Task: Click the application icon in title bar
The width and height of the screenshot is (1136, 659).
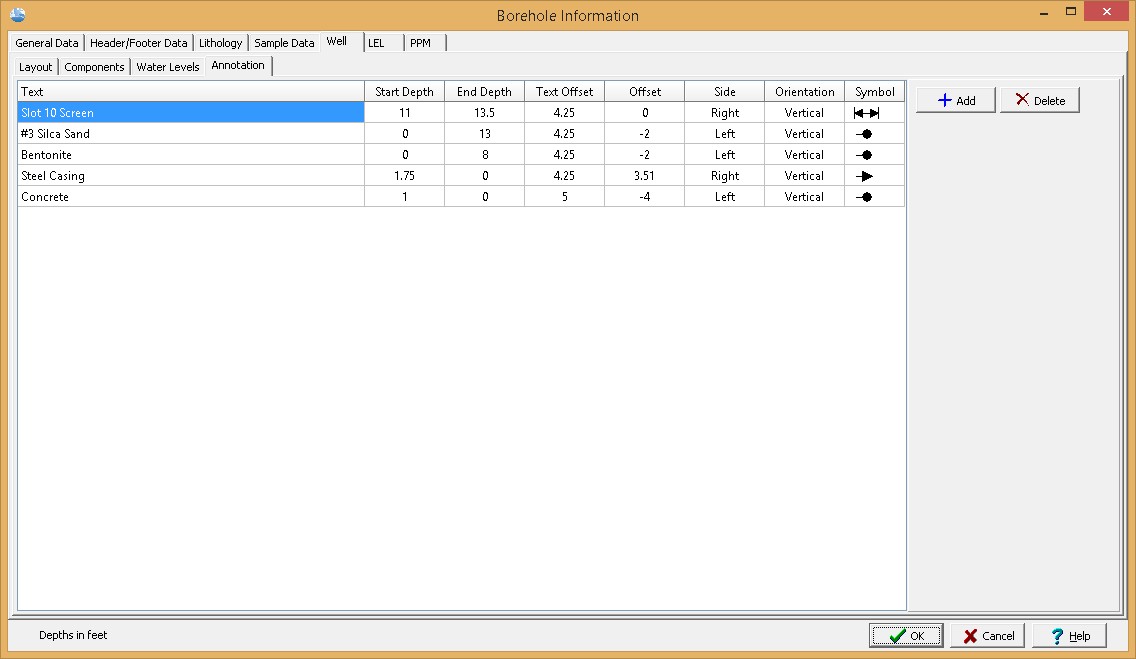Action: point(17,15)
